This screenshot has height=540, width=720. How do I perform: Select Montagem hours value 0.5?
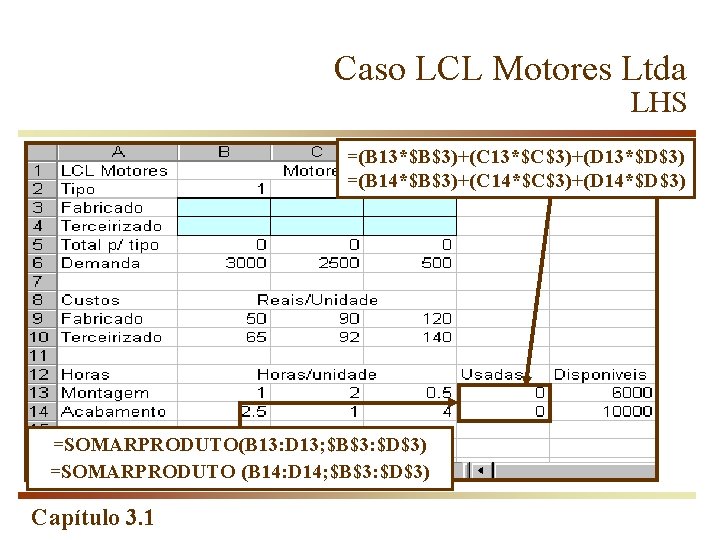410,393
